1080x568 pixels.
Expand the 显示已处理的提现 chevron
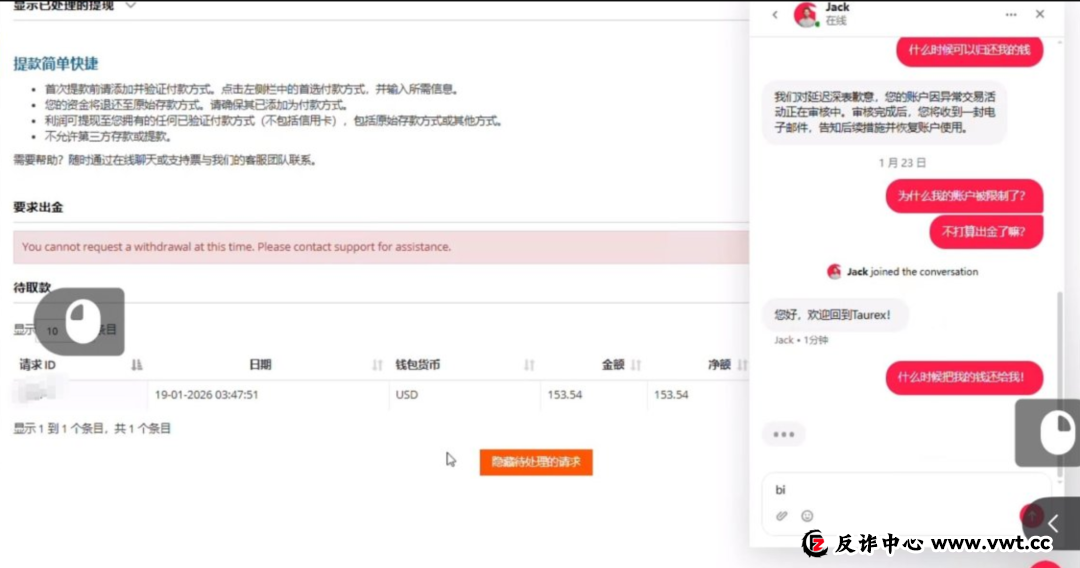pyautogui.click(x=130, y=5)
